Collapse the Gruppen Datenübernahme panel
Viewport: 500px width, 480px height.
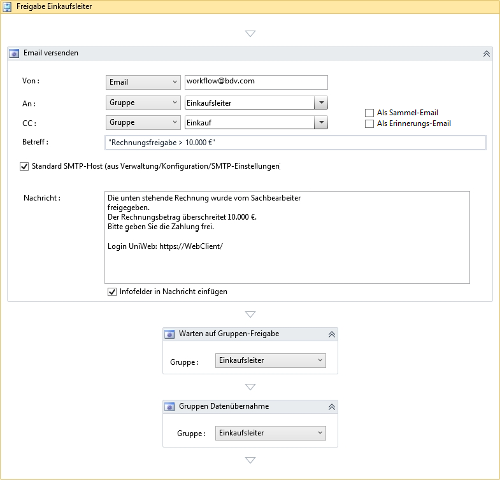point(332,407)
